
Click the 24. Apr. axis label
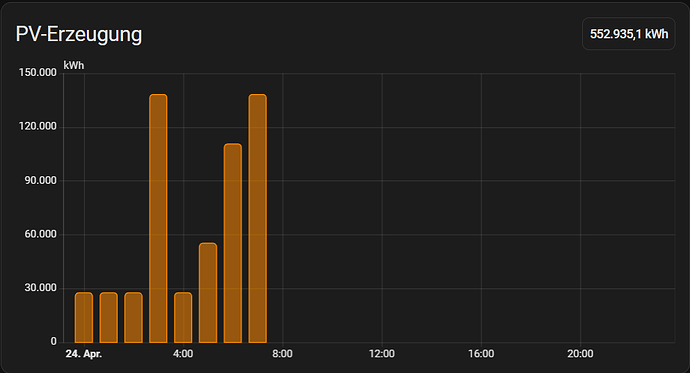tap(84, 354)
